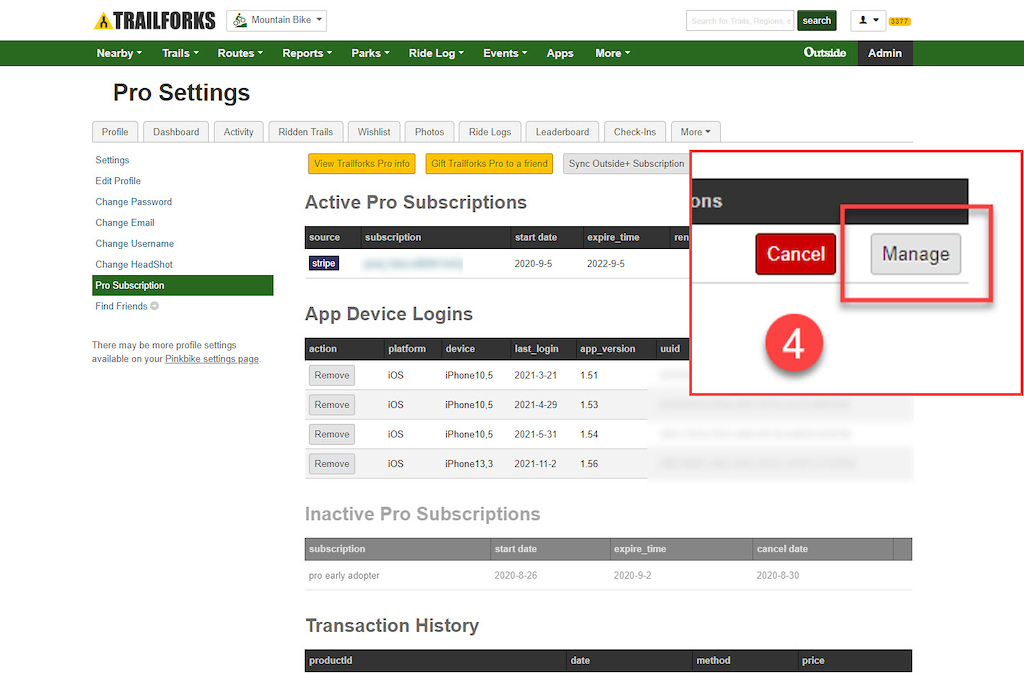This screenshot has width=1024, height=673.
Task: Expand the Reports menu
Action: pos(307,53)
